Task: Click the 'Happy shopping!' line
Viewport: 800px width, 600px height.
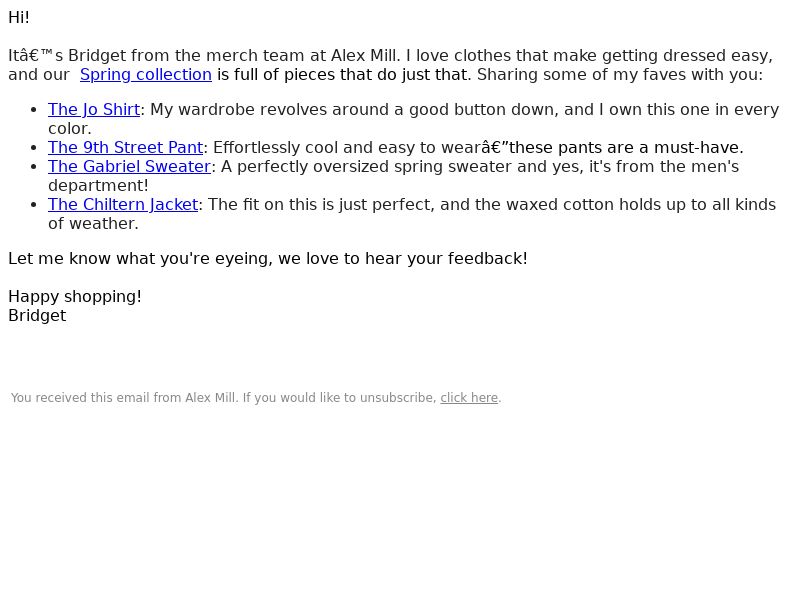Action: tap(75, 296)
